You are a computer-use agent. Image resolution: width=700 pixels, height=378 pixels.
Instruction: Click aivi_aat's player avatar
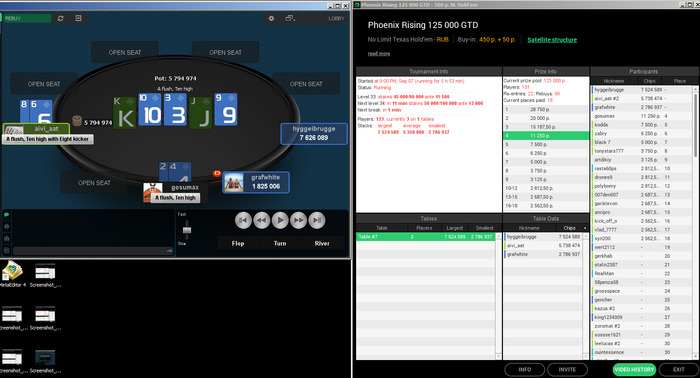click(x=13, y=131)
